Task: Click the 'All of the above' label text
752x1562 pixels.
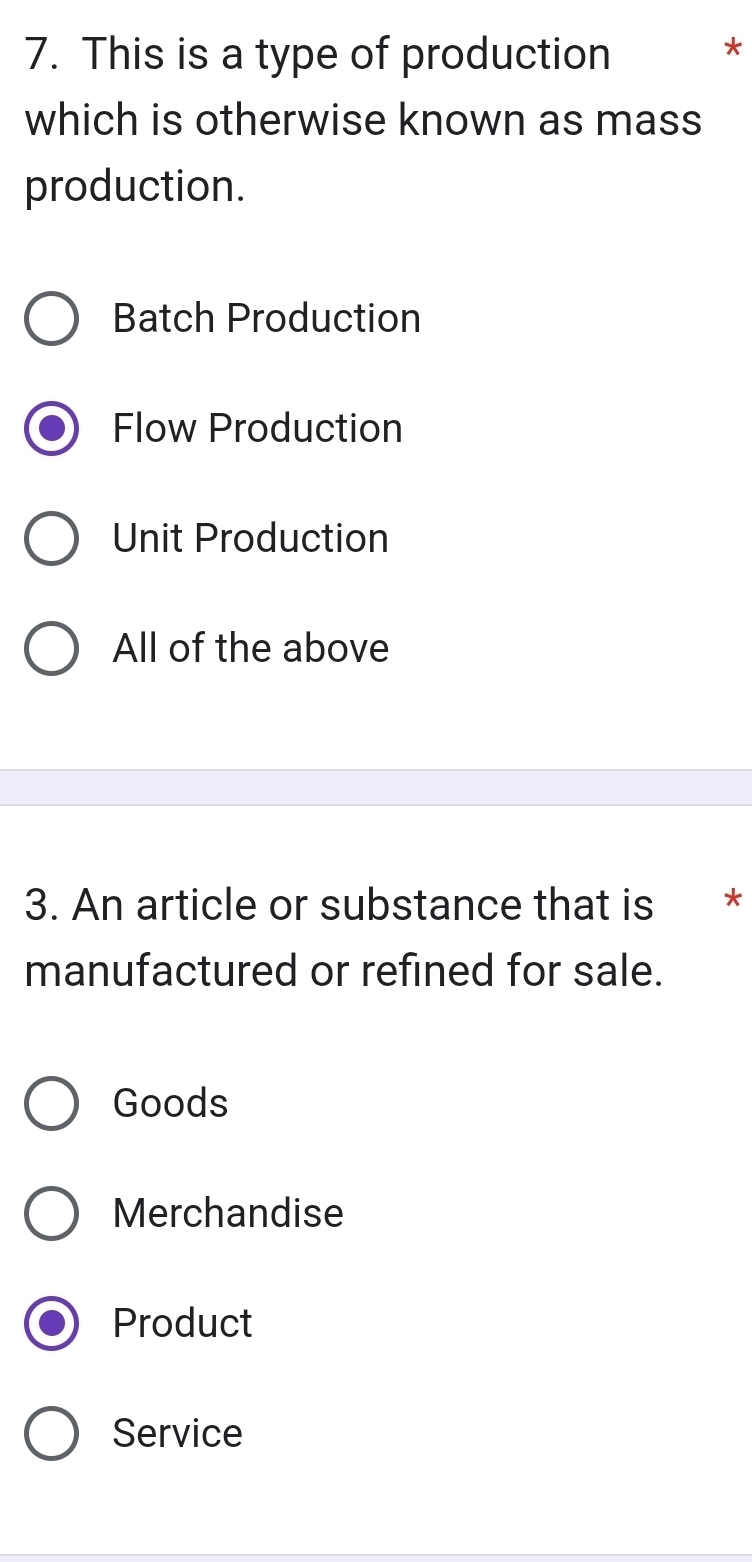Action: pos(251,649)
